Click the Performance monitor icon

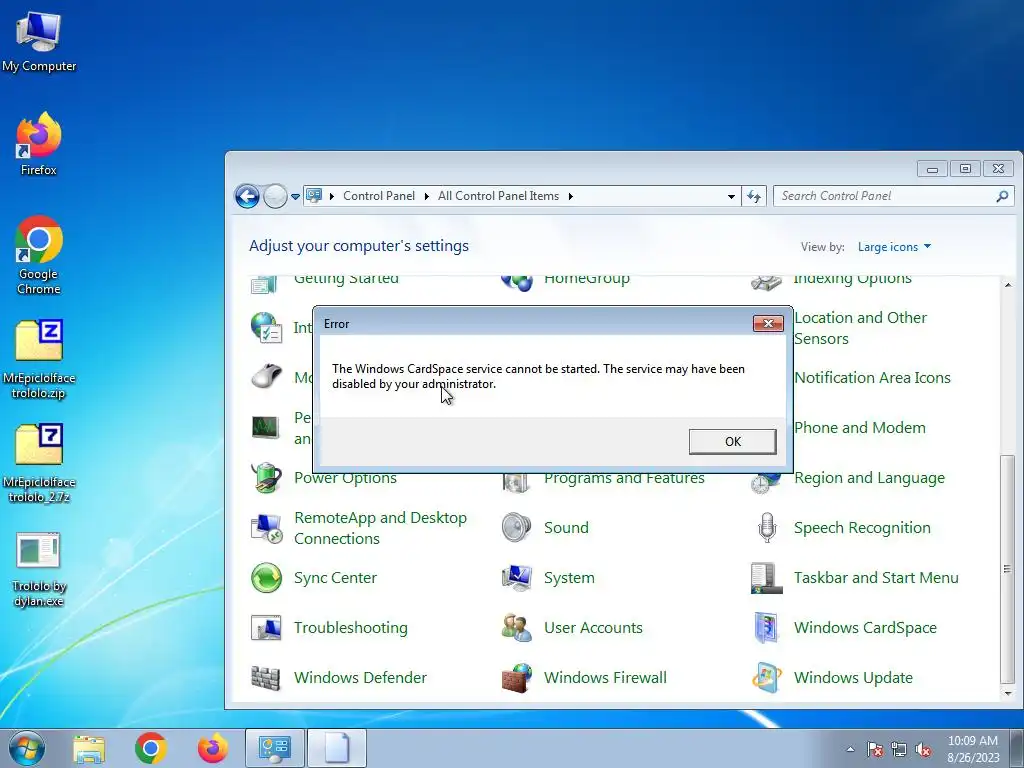[266, 428]
